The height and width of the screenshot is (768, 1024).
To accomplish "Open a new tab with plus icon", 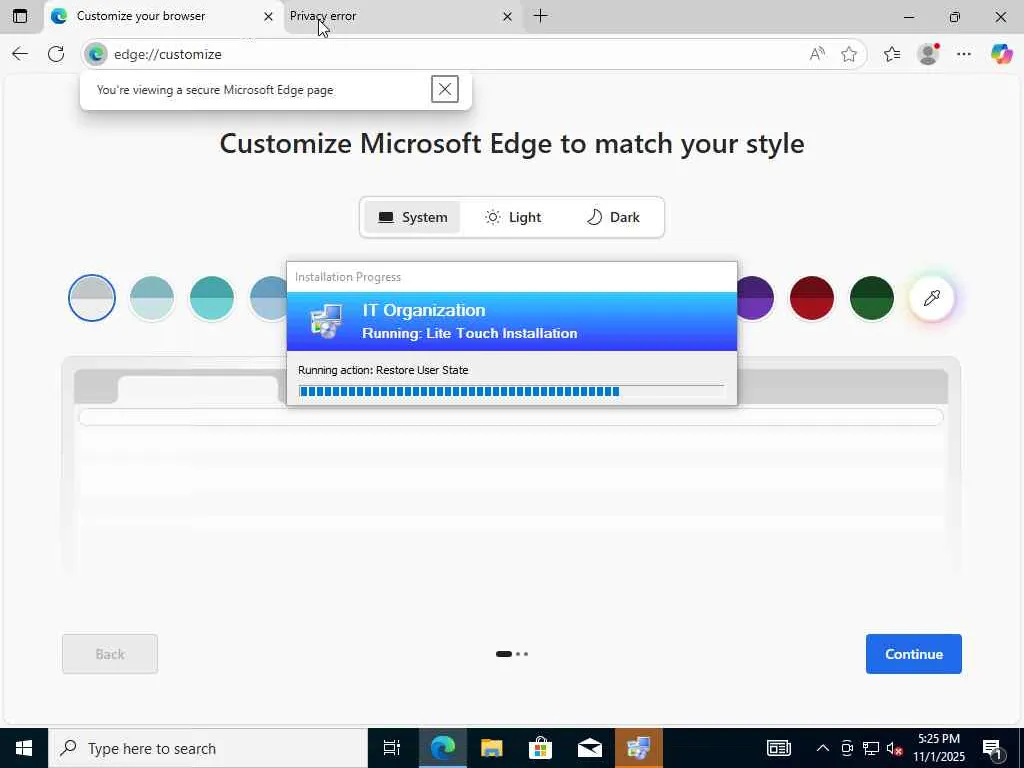I will (540, 16).
